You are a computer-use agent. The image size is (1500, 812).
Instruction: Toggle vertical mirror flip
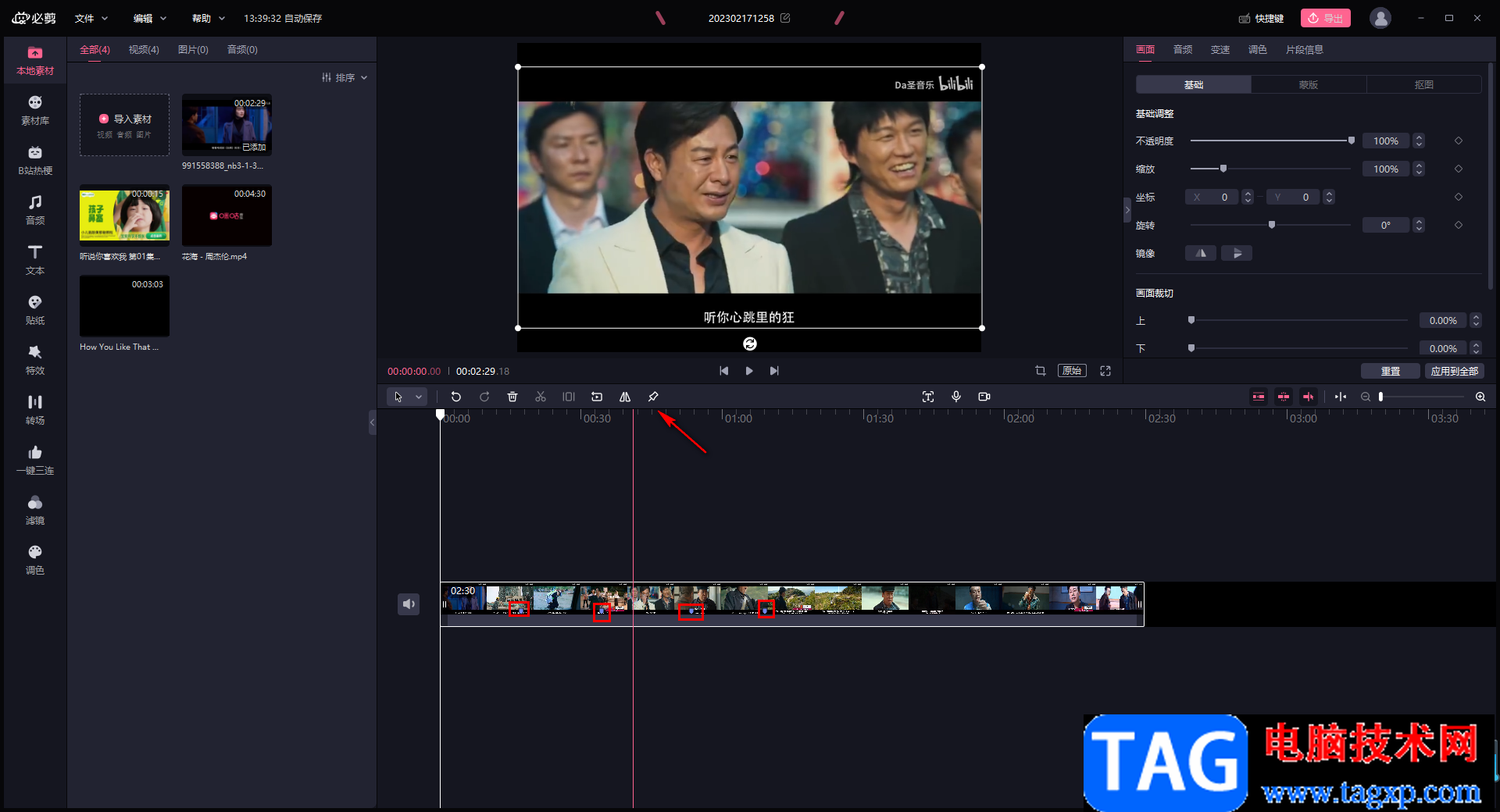point(1237,253)
